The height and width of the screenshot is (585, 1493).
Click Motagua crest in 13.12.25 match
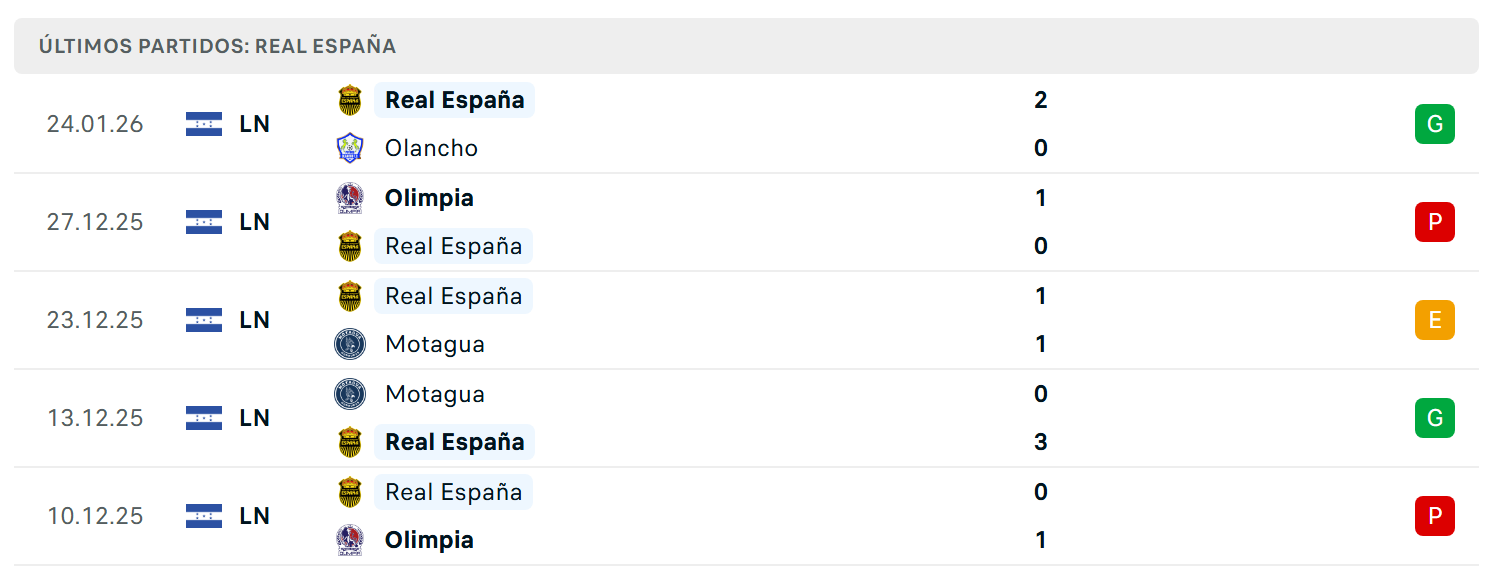coord(349,394)
